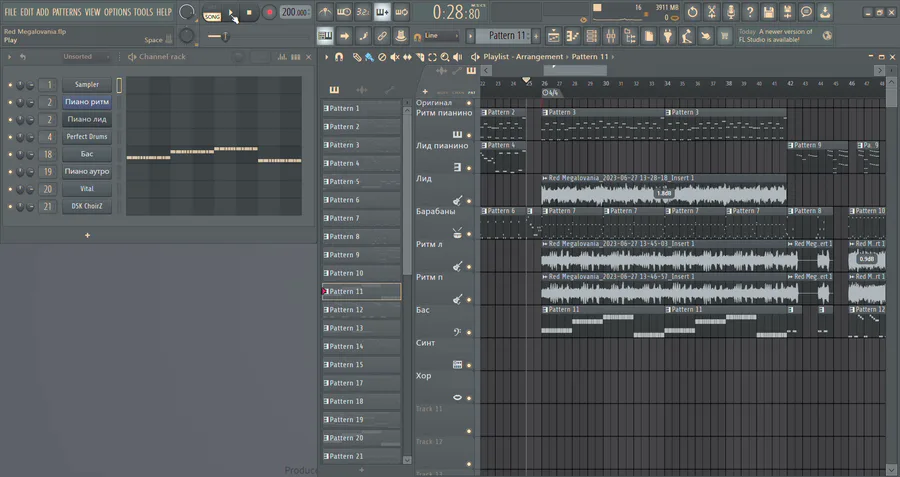This screenshot has height=477, width=900.
Task: Open the TOOLS menu
Action: [x=143, y=11]
